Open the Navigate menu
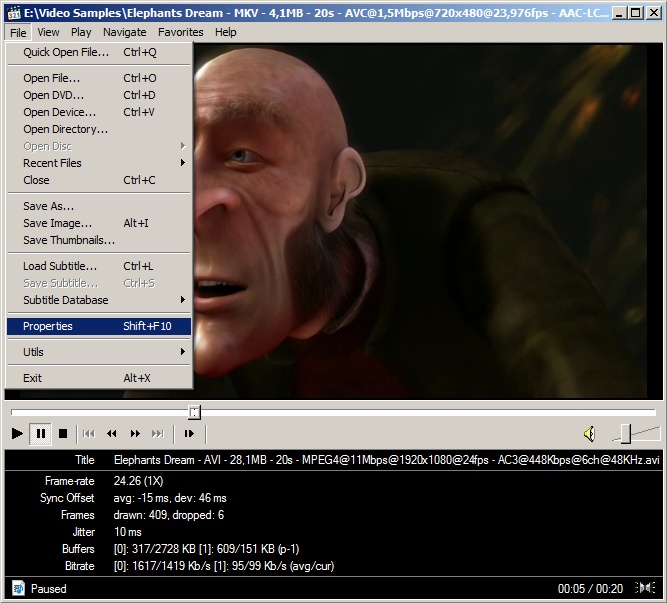Image resolution: width=667 pixels, height=603 pixels. (x=125, y=32)
